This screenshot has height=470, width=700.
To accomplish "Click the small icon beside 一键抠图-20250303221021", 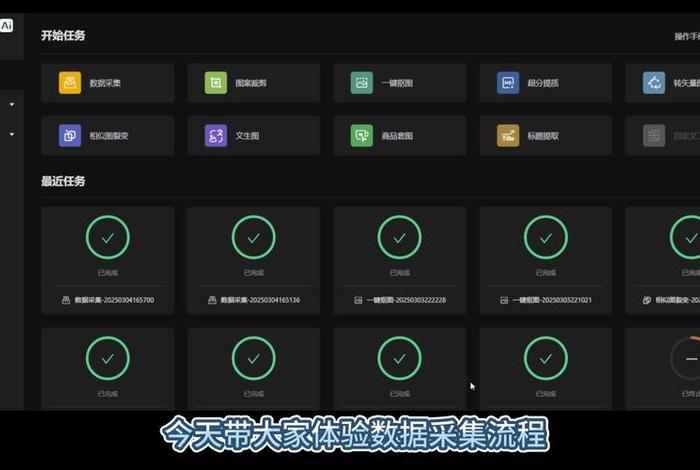I will (504, 300).
